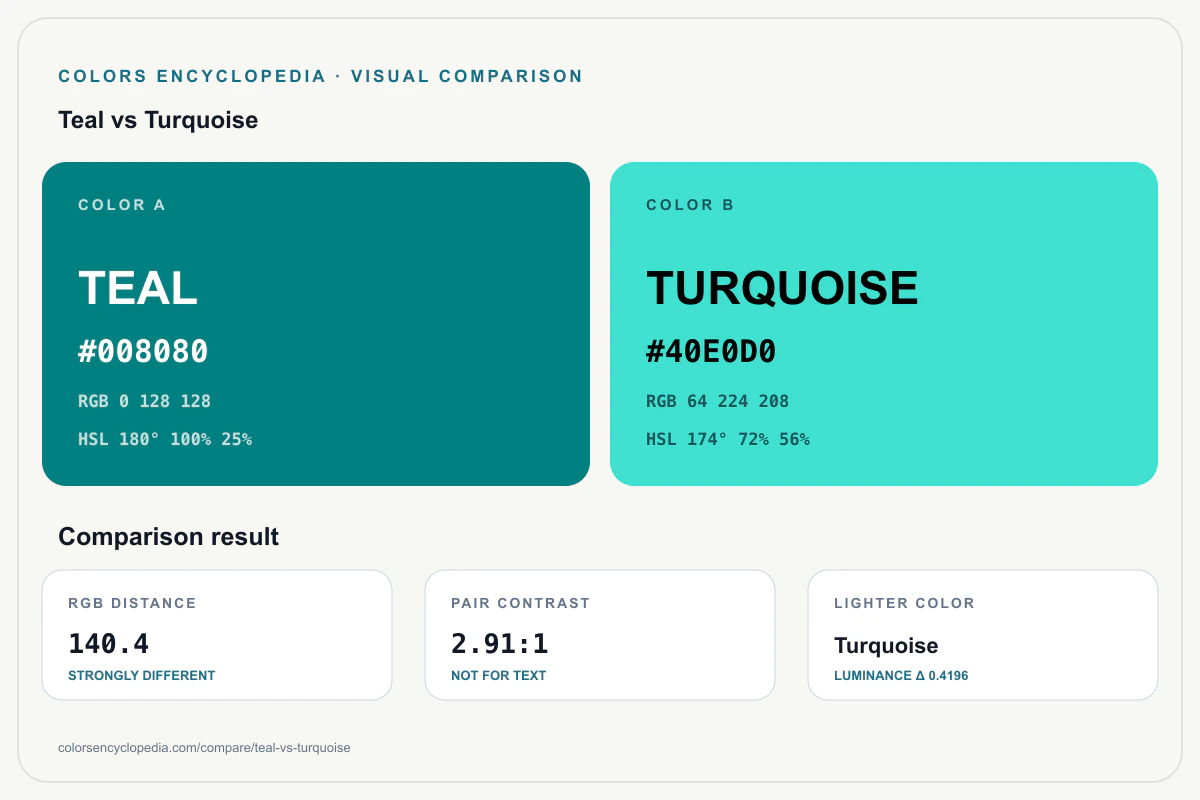Click the TEAL color name heading

(x=138, y=288)
